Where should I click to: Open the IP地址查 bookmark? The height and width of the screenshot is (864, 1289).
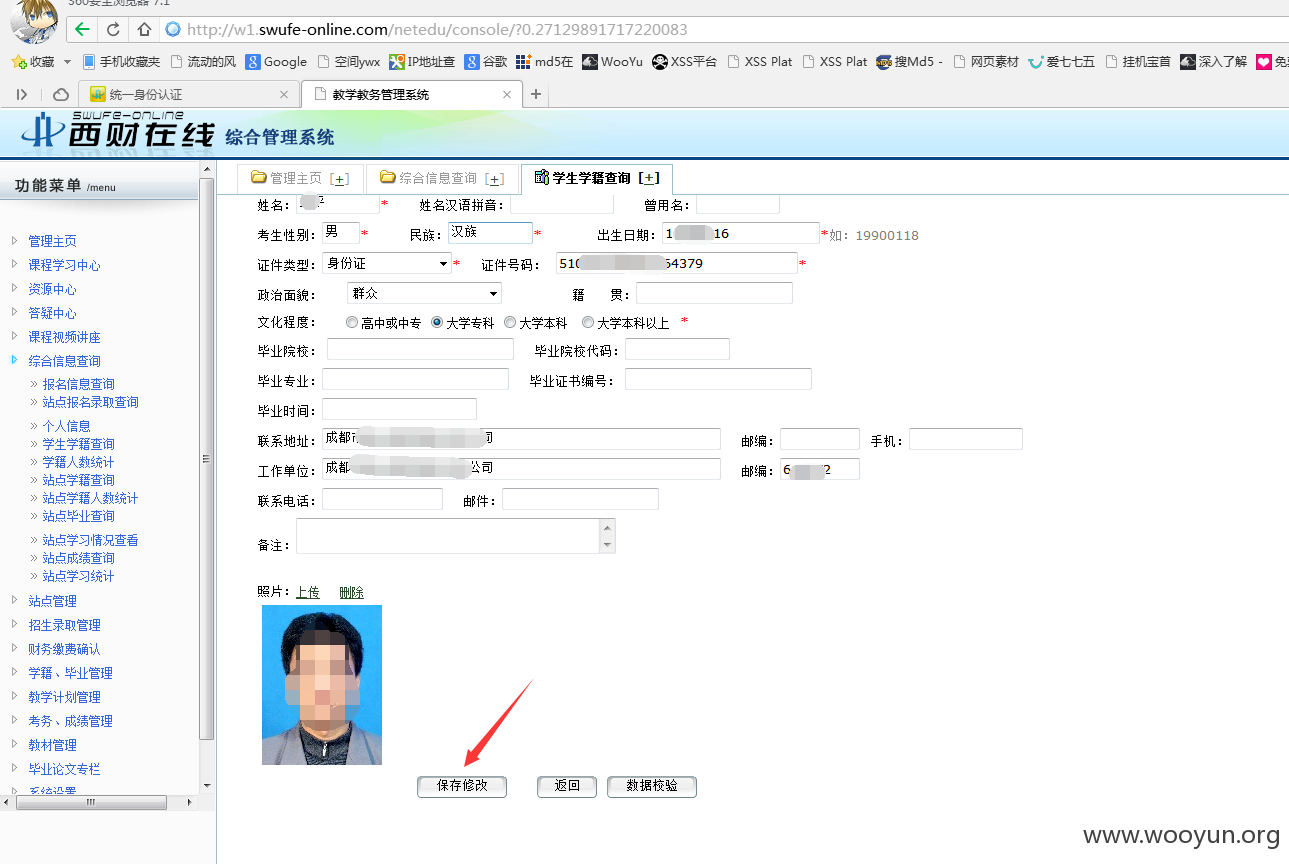pos(422,62)
